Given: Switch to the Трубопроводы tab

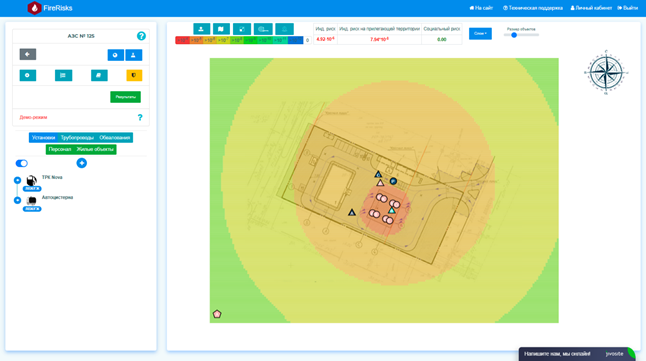Looking at the screenshot, I should click(77, 138).
